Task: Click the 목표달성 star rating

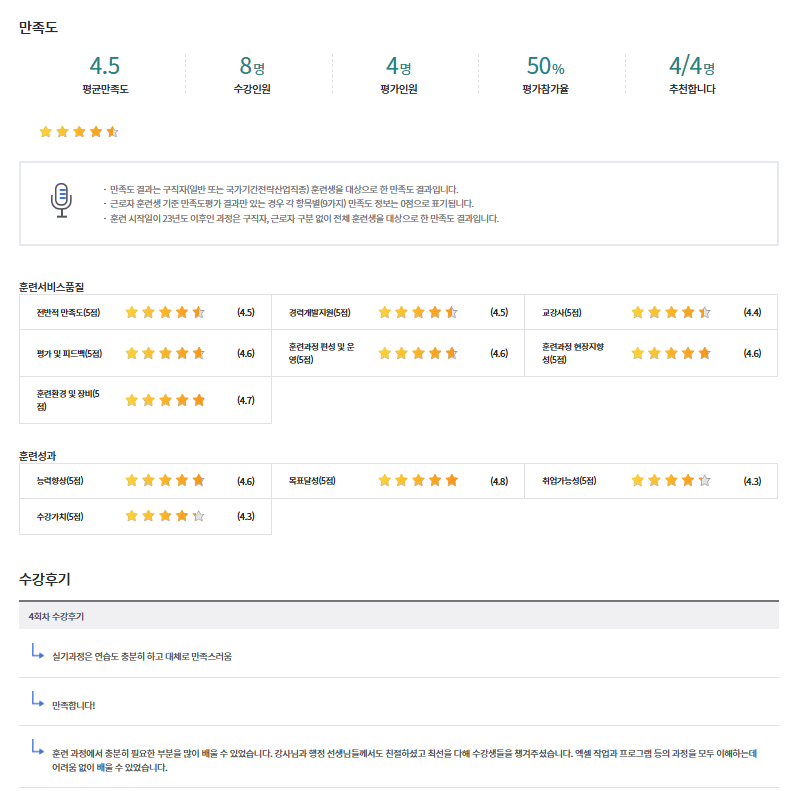Action: [x=418, y=481]
